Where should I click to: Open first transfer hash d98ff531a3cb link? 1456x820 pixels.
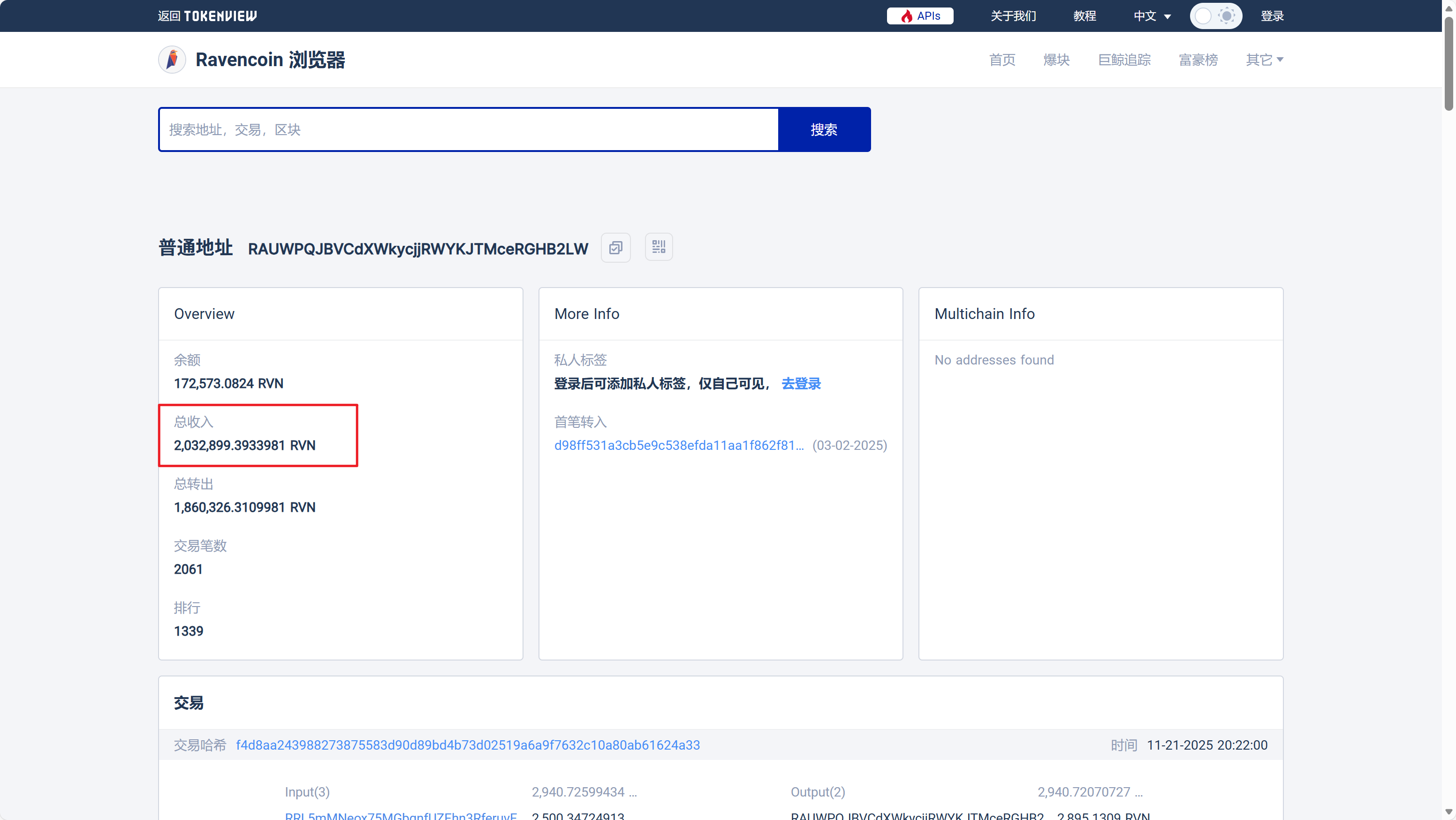pos(678,445)
